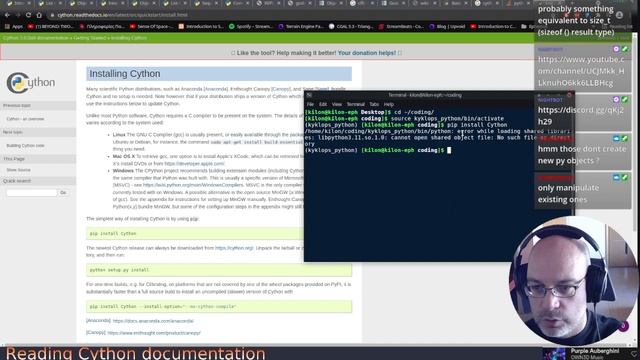Open the developer.apple.com link
This screenshot has height=360, width=640.
(x=194, y=163)
